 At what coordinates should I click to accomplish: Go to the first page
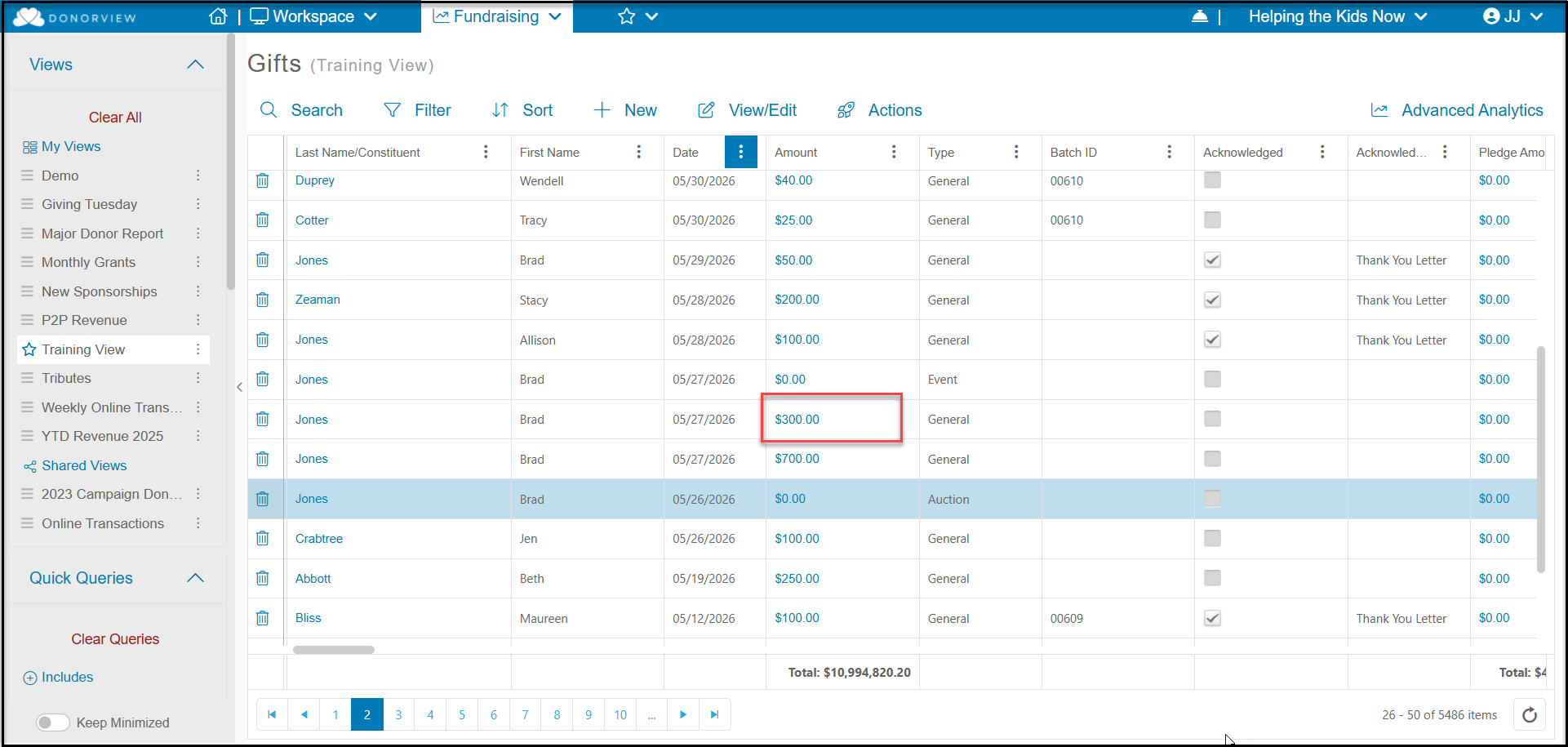click(x=272, y=715)
